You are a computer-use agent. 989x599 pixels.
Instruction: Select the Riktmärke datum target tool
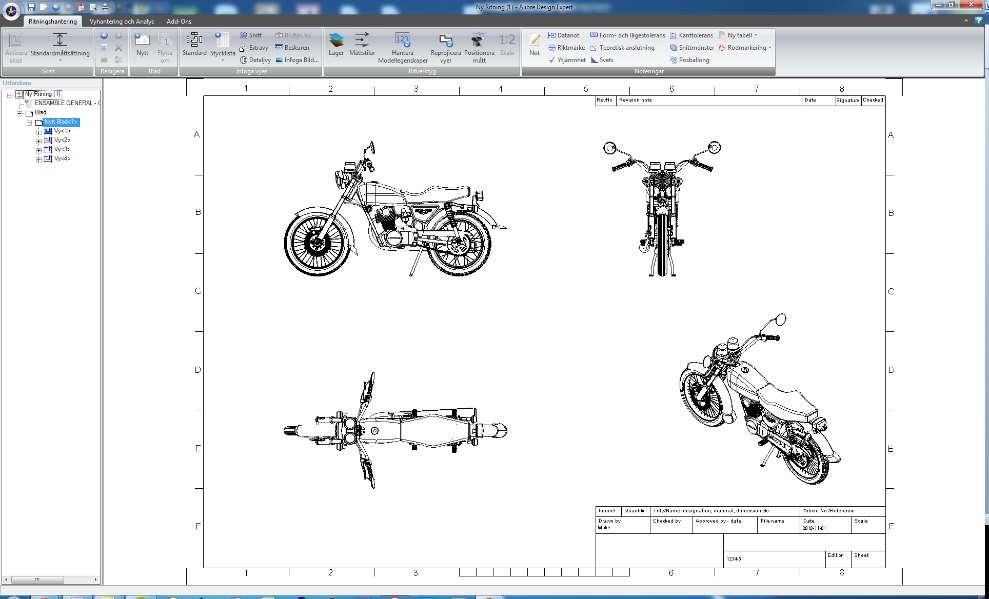tap(566, 48)
